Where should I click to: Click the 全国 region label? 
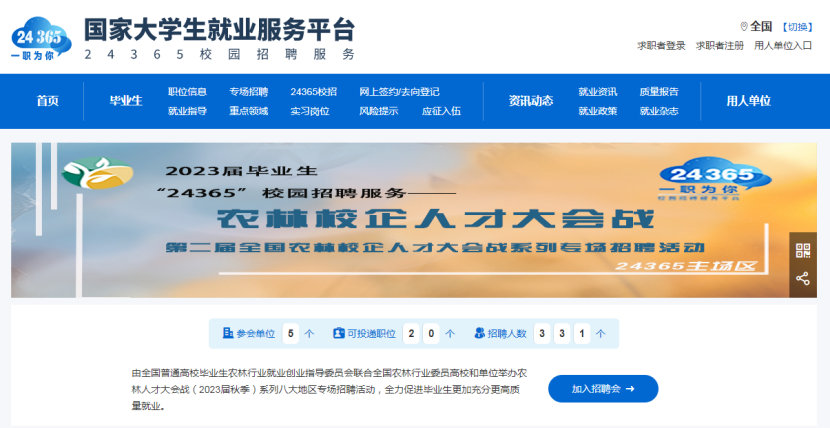[761, 26]
